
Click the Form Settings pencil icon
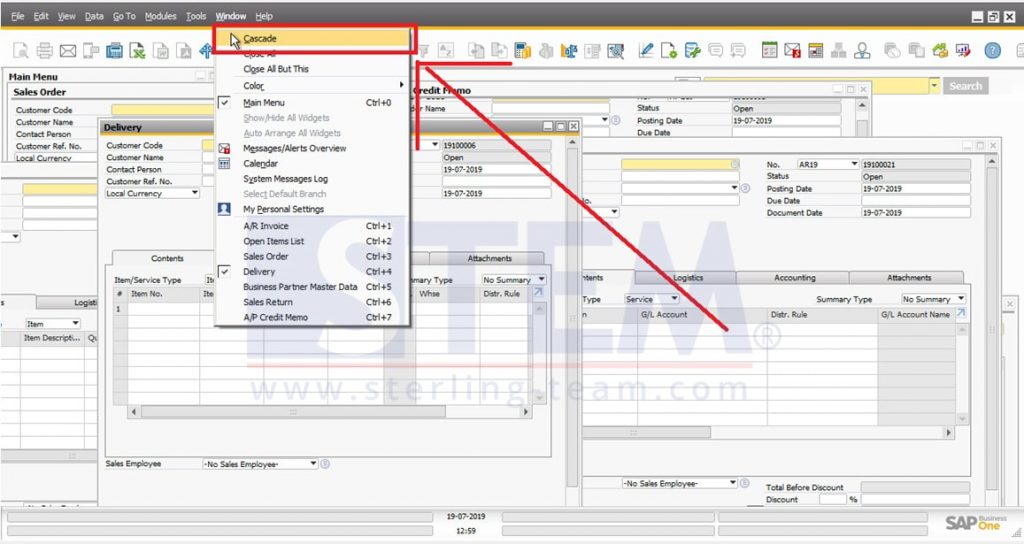646,51
